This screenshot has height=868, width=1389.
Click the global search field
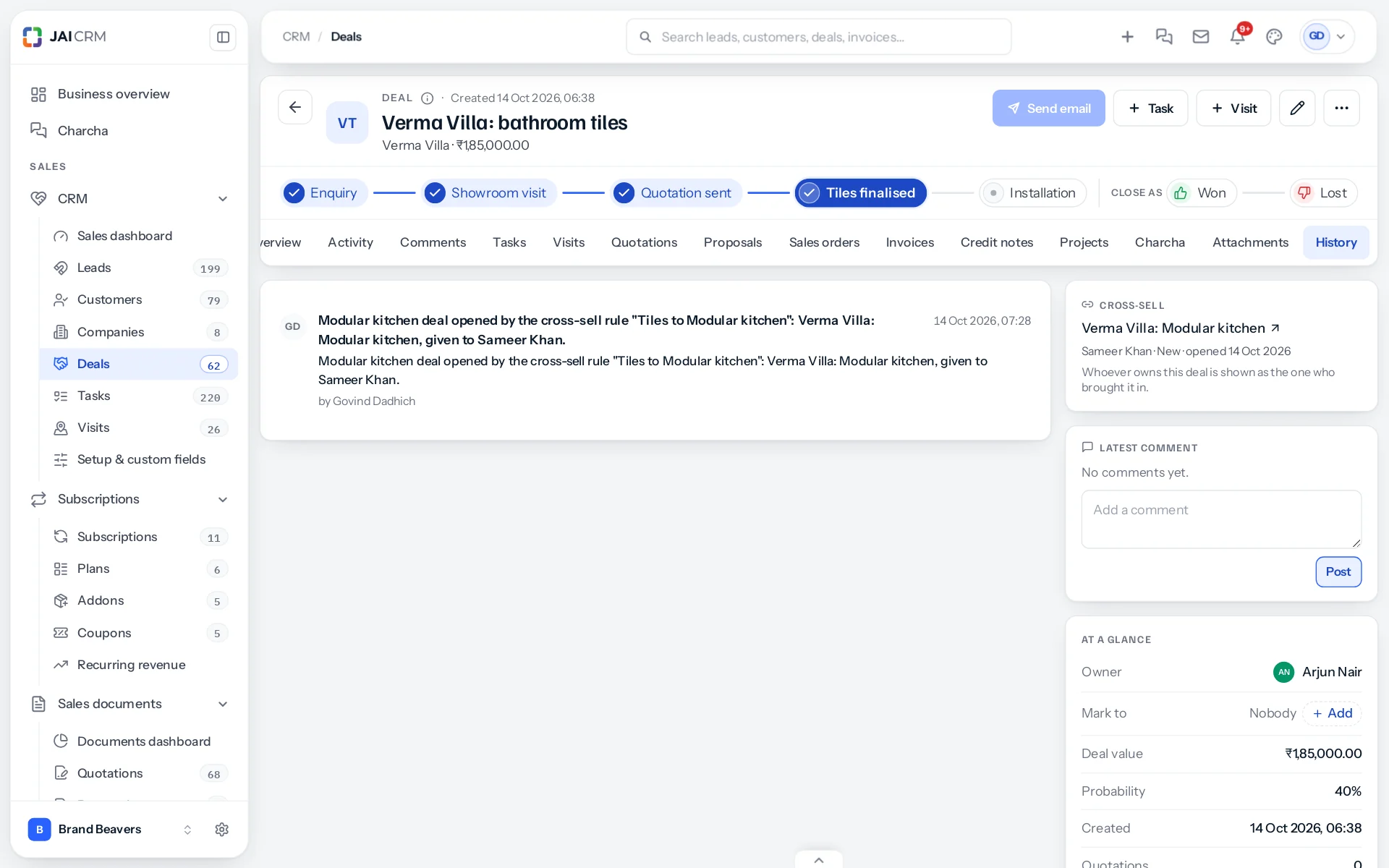[819, 37]
